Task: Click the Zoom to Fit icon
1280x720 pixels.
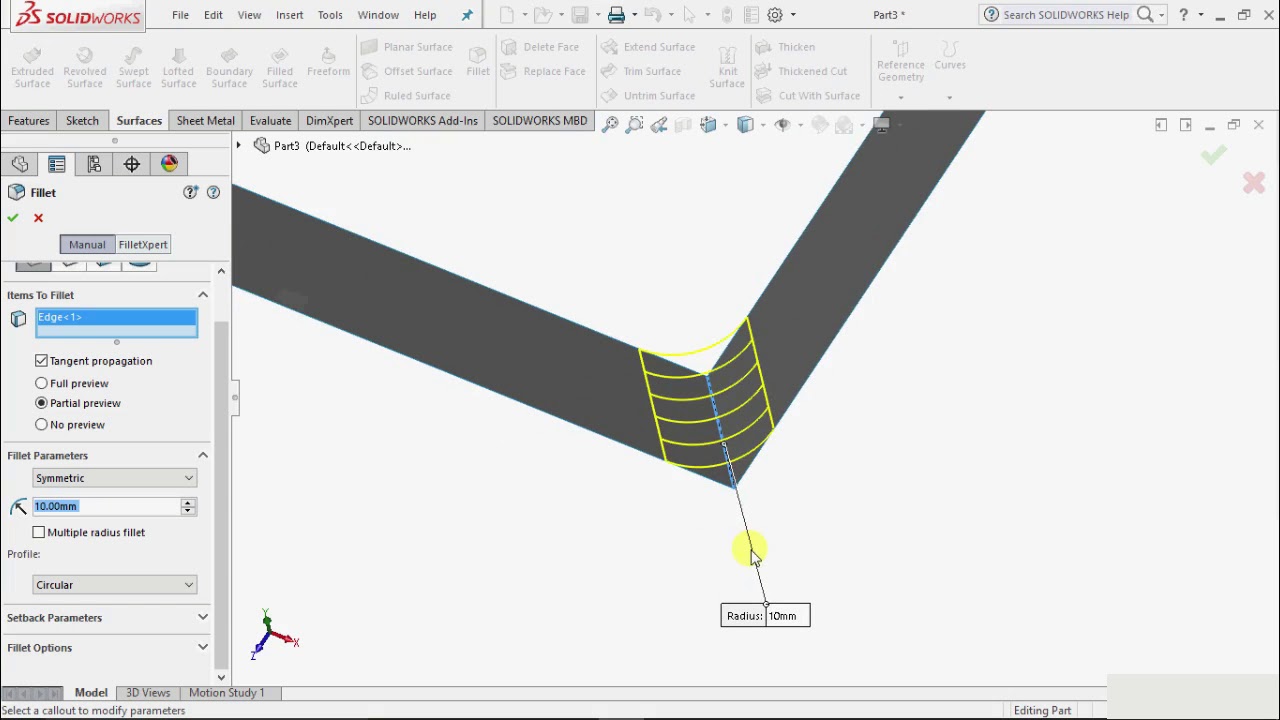Action: (609, 125)
